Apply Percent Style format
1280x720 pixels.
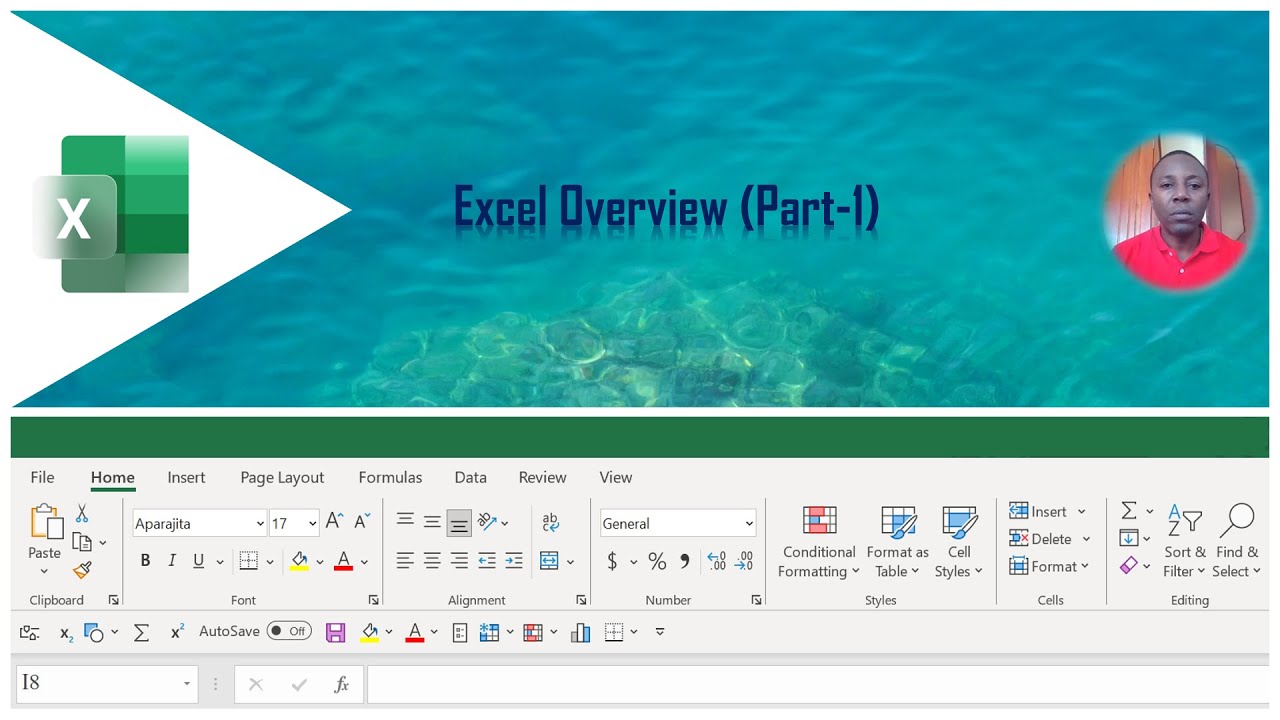click(x=657, y=561)
